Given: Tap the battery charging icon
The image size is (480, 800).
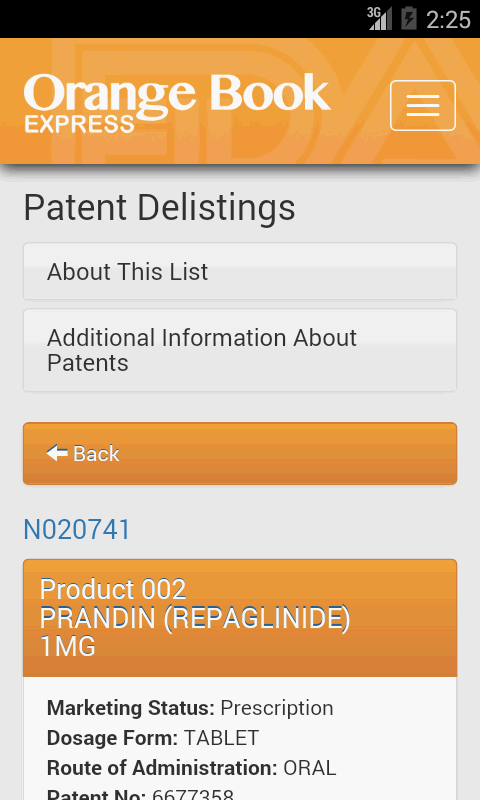Looking at the screenshot, I should point(409,18).
